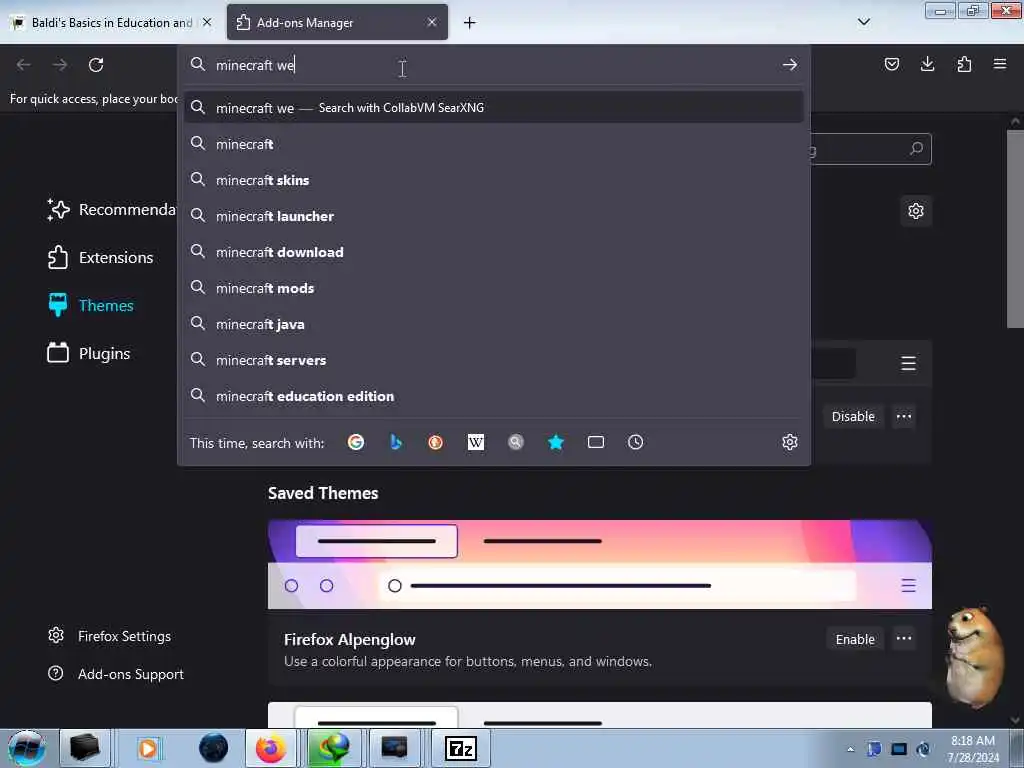The image size is (1024, 768).
Task: Open the Windows Start menu
Action: tap(26, 748)
